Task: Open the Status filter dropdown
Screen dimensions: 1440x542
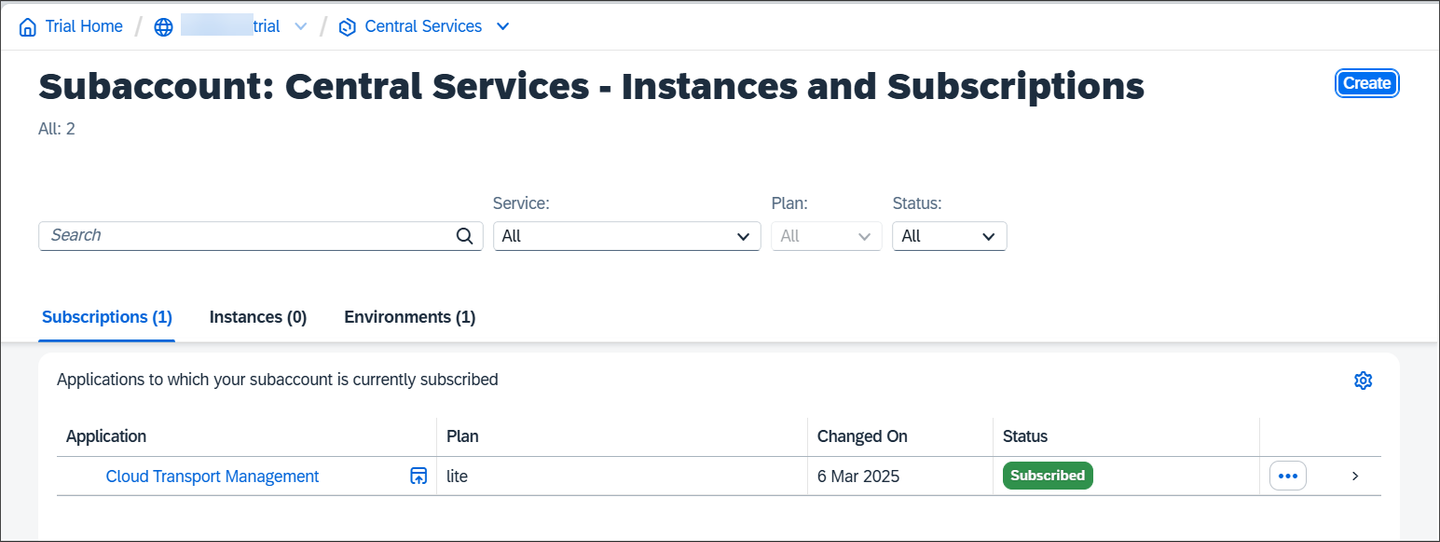Action: (949, 236)
